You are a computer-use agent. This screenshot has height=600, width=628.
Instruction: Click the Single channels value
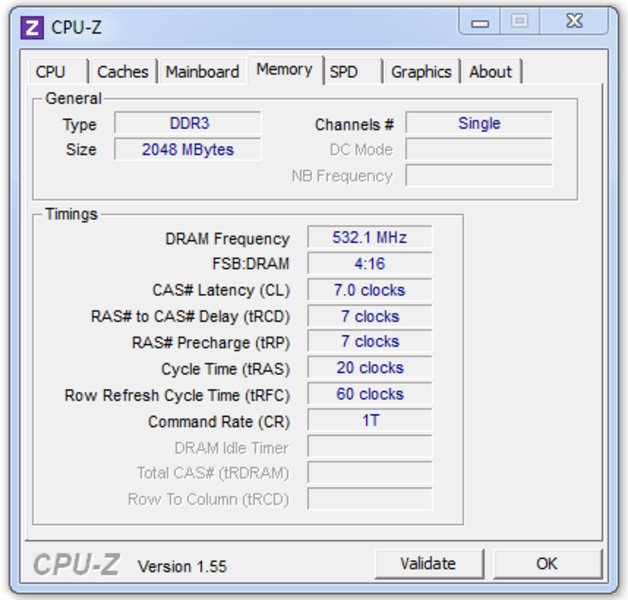pyautogui.click(x=479, y=123)
